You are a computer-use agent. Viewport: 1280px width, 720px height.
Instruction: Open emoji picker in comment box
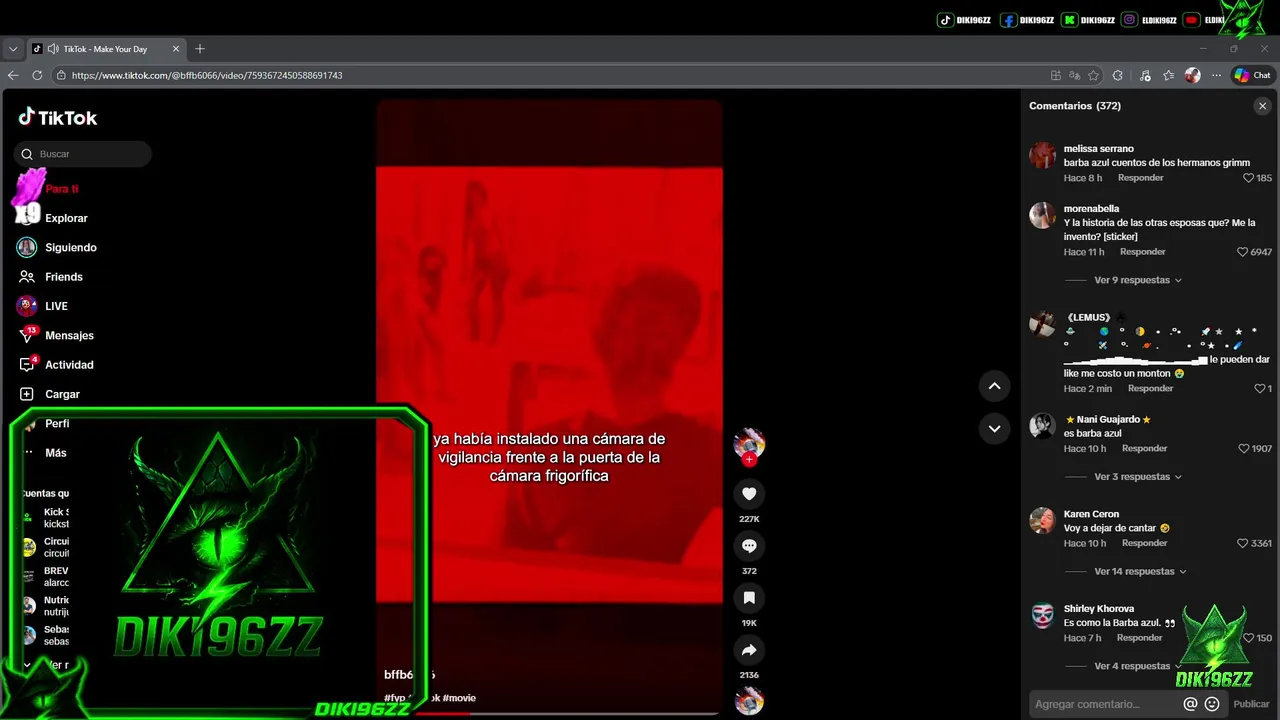(1212, 704)
